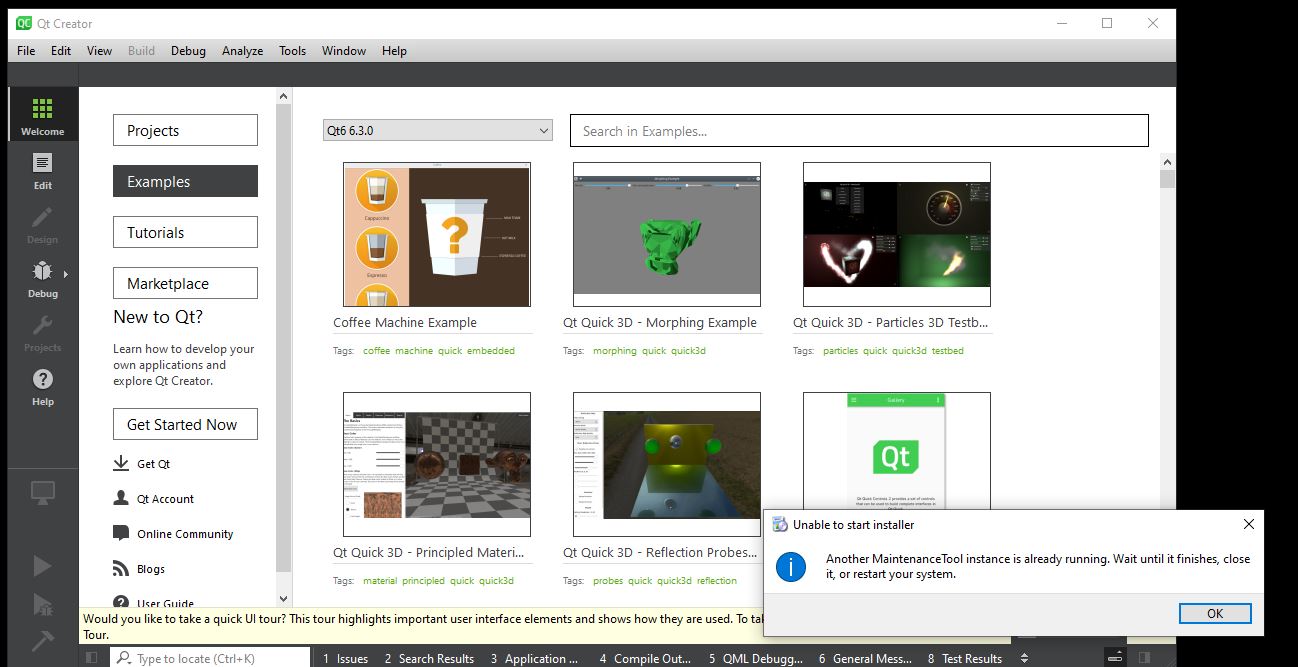This screenshot has width=1298, height=667.
Task: Click the Build hammer icon
Action: (42, 639)
